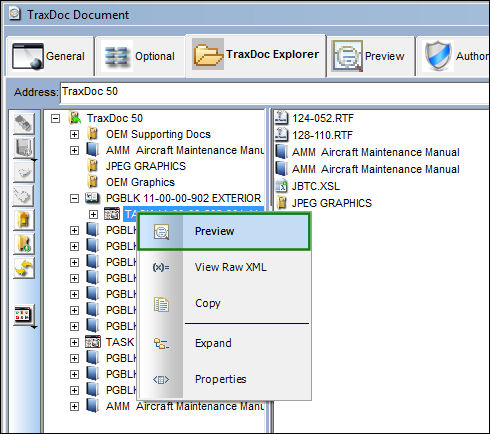Click the (x)= icon beside View Raw XML

(161, 267)
